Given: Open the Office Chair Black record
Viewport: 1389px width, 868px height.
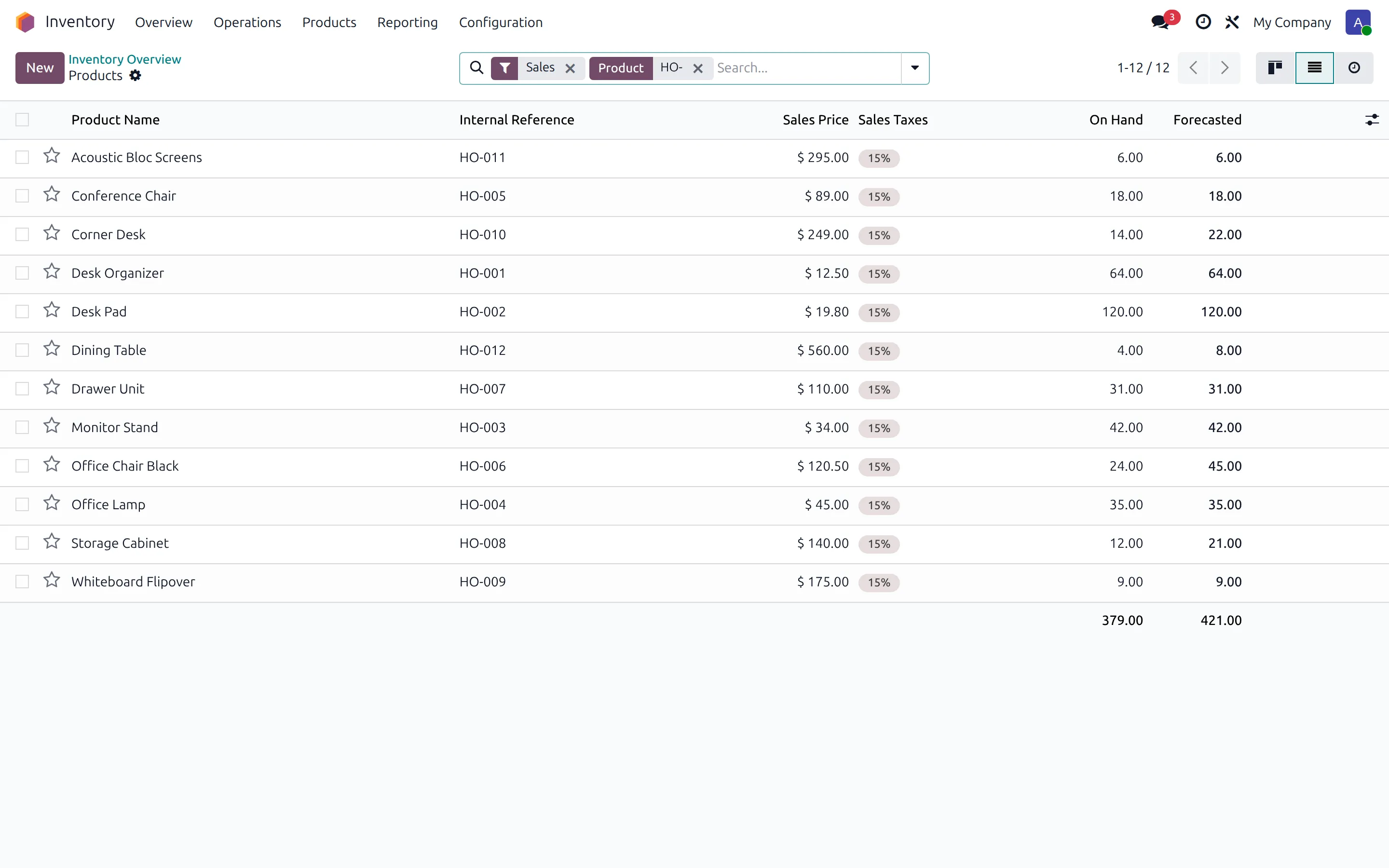Looking at the screenshot, I should coord(125,465).
